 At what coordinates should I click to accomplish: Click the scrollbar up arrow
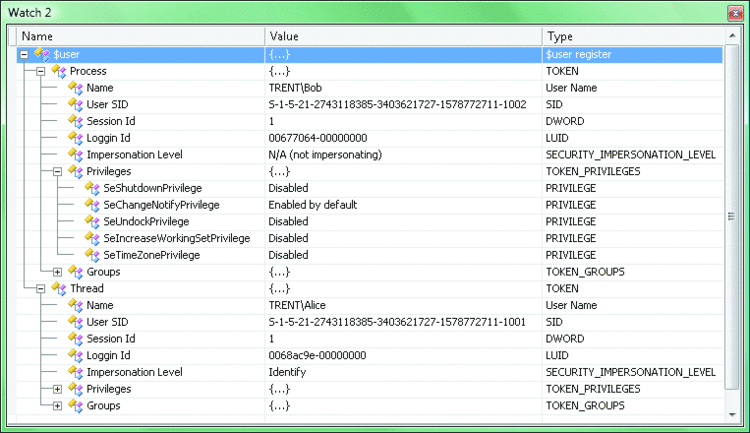pyautogui.click(x=732, y=36)
